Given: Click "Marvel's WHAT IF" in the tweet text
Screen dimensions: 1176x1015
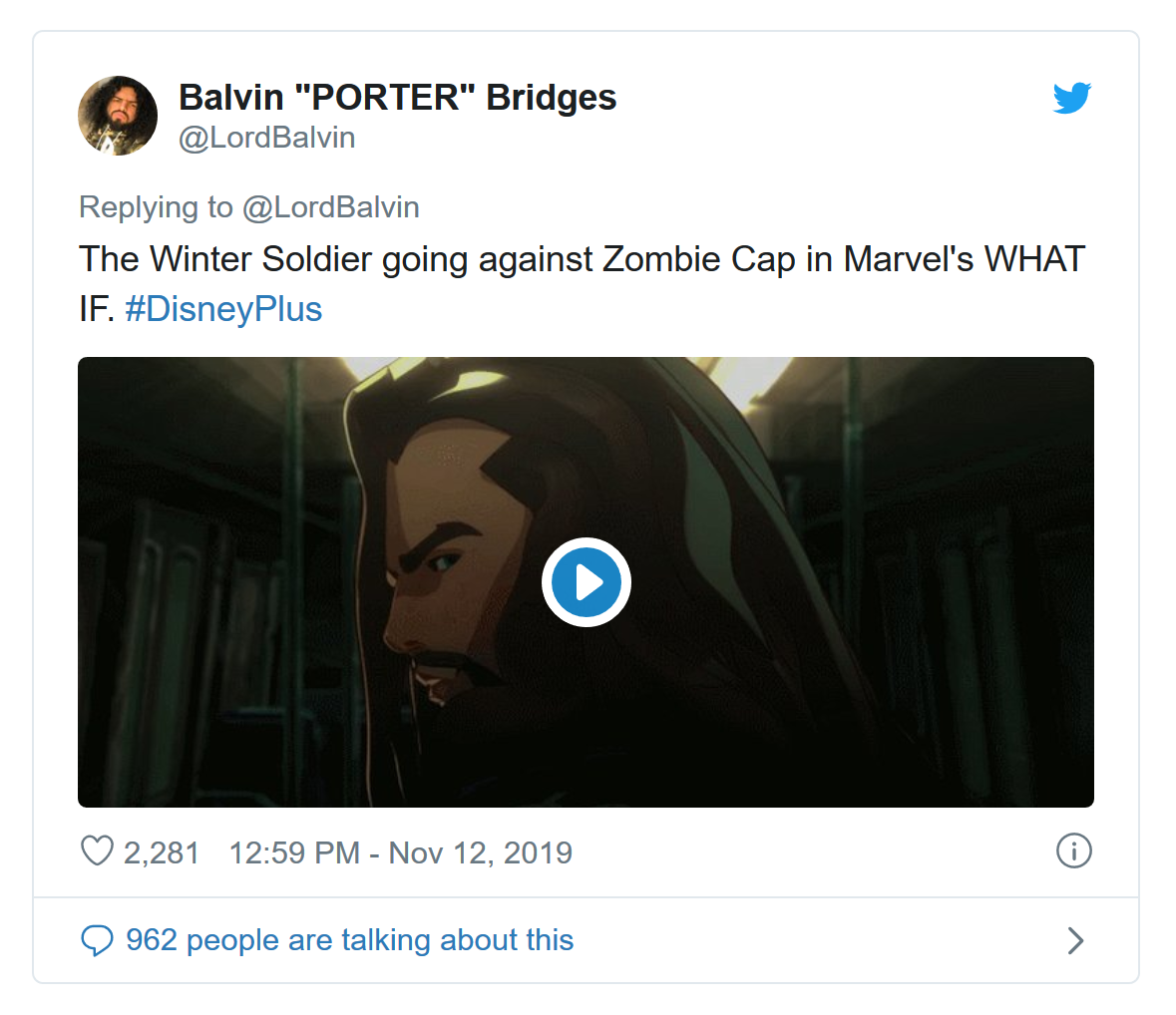Looking at the screenshot, I should [963, 259].
